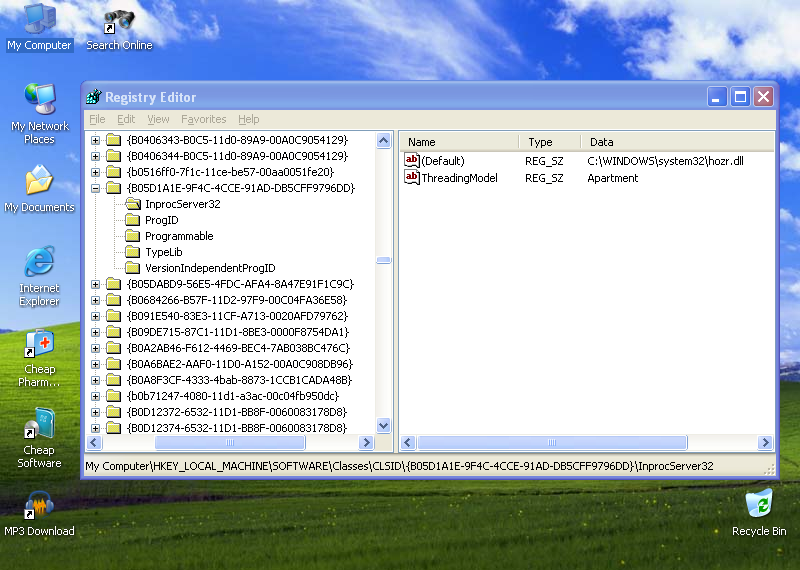Open the View menu
Viewport: 800px width, 570px height.
pos(158,119)
